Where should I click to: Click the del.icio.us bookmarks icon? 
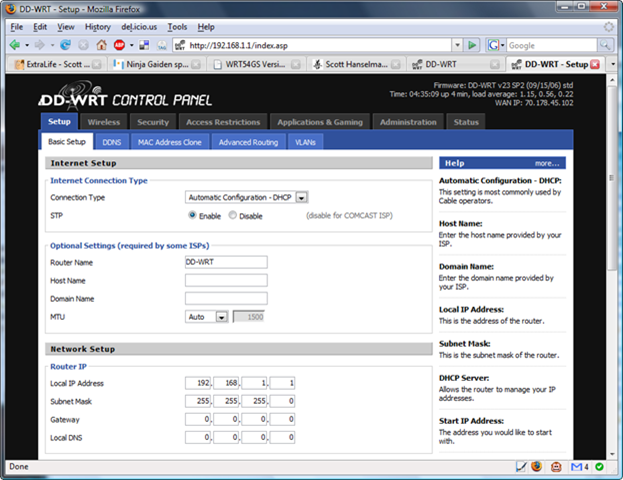tap(144, 45)
